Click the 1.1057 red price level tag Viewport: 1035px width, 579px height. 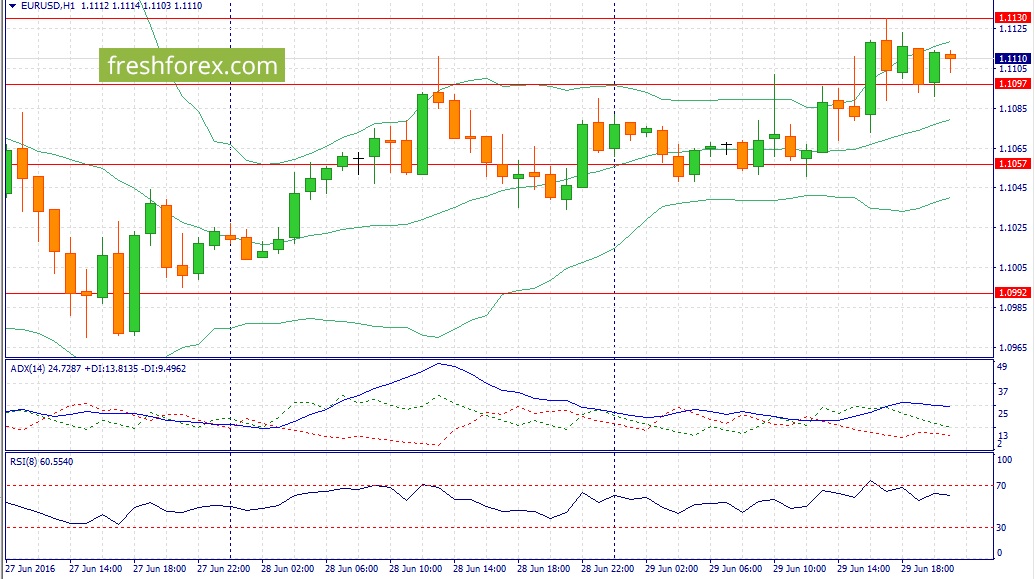coord(1012,163)
